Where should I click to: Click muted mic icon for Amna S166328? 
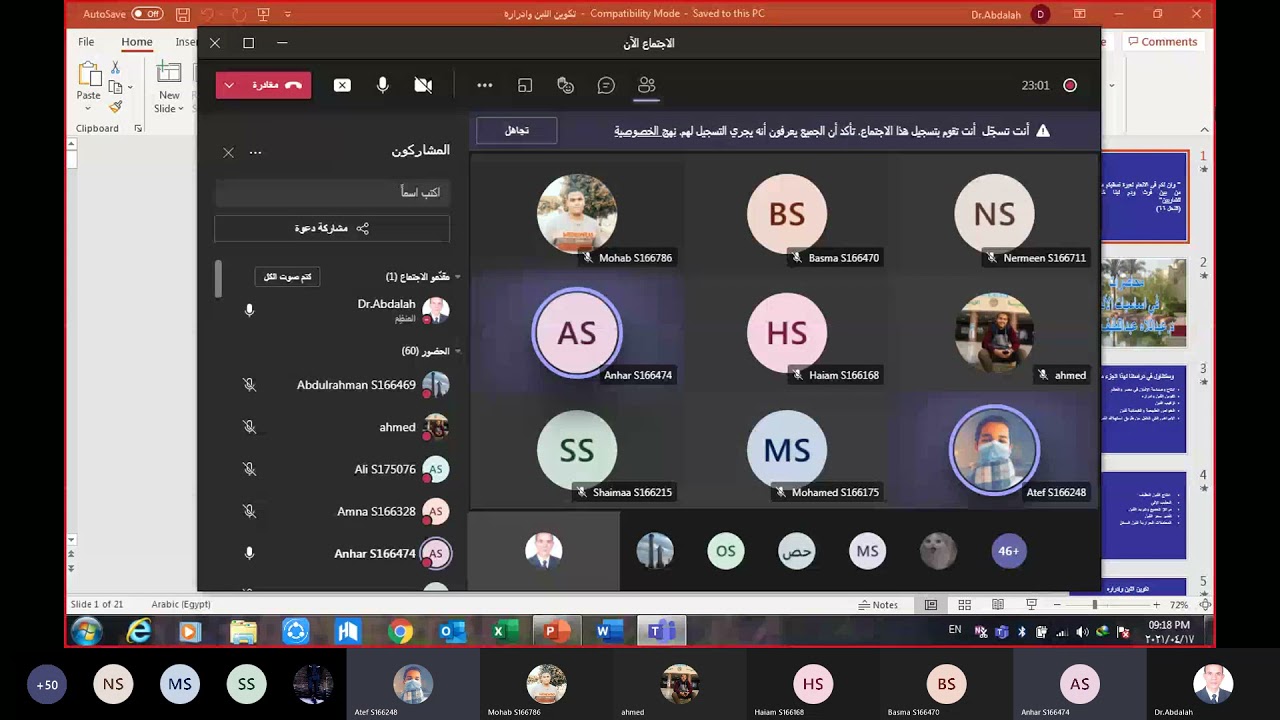pyautogui.click(x=249, y=511)
